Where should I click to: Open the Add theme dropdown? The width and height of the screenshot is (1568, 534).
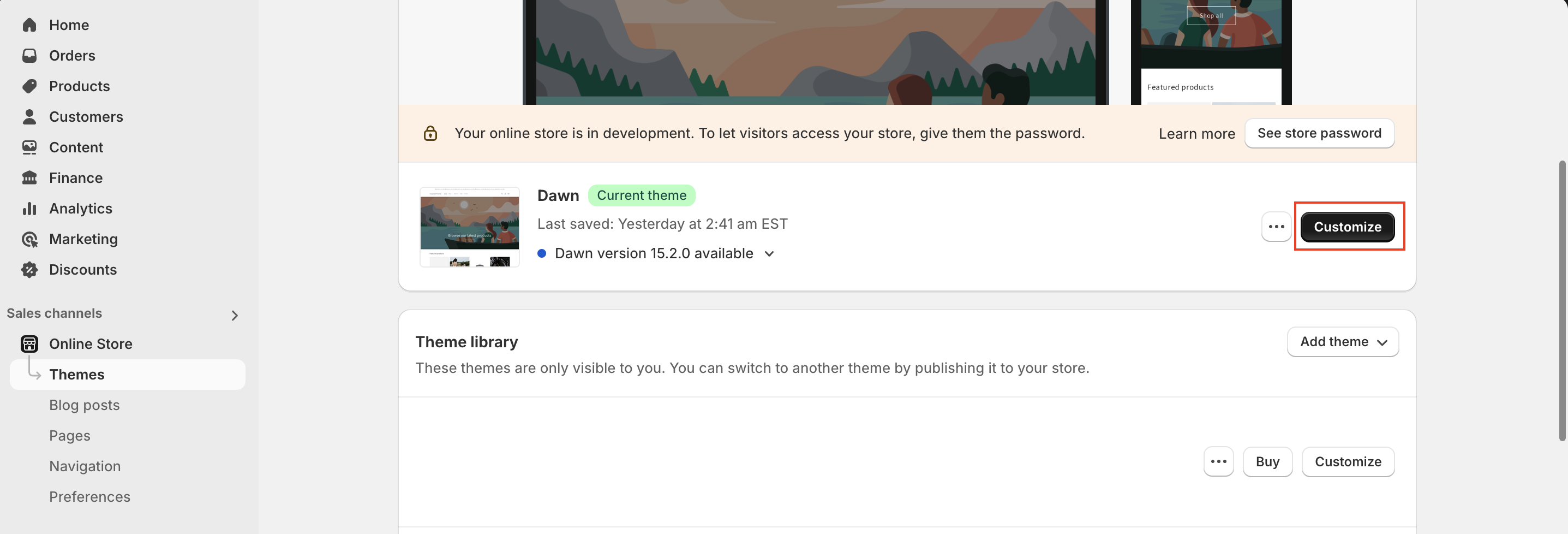pos(1342,342)
